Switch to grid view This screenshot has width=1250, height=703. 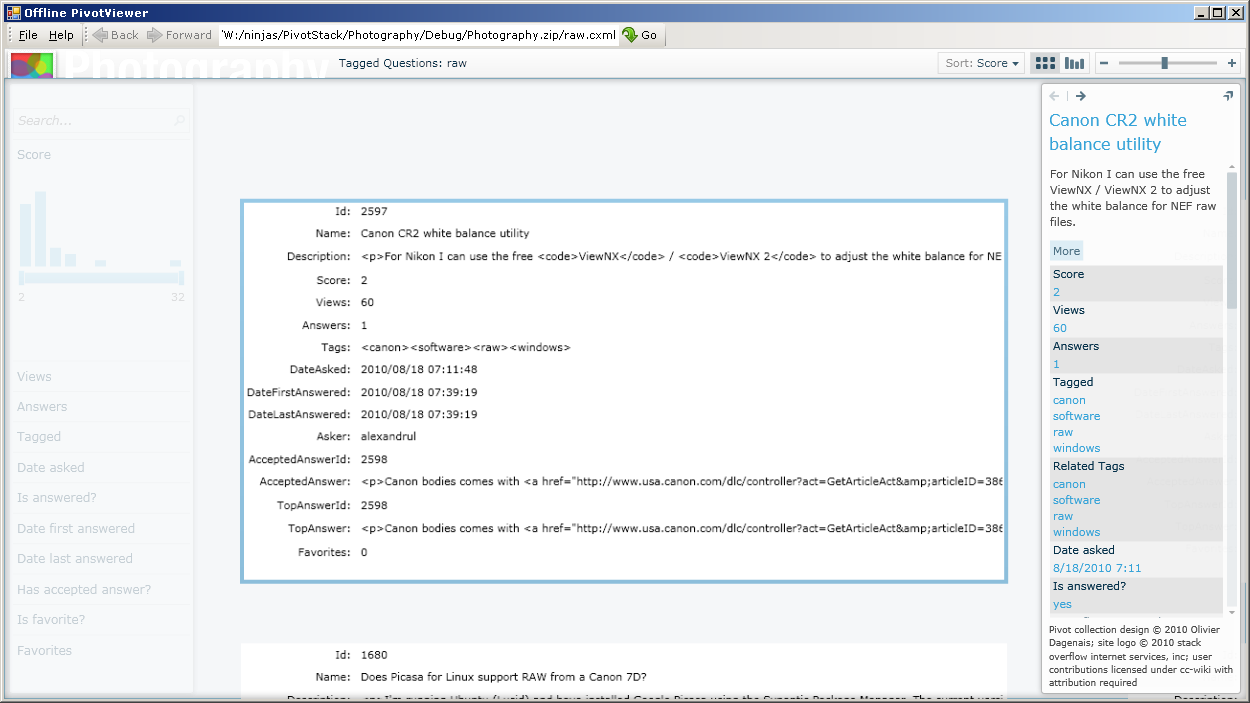tap(1045, 63)
